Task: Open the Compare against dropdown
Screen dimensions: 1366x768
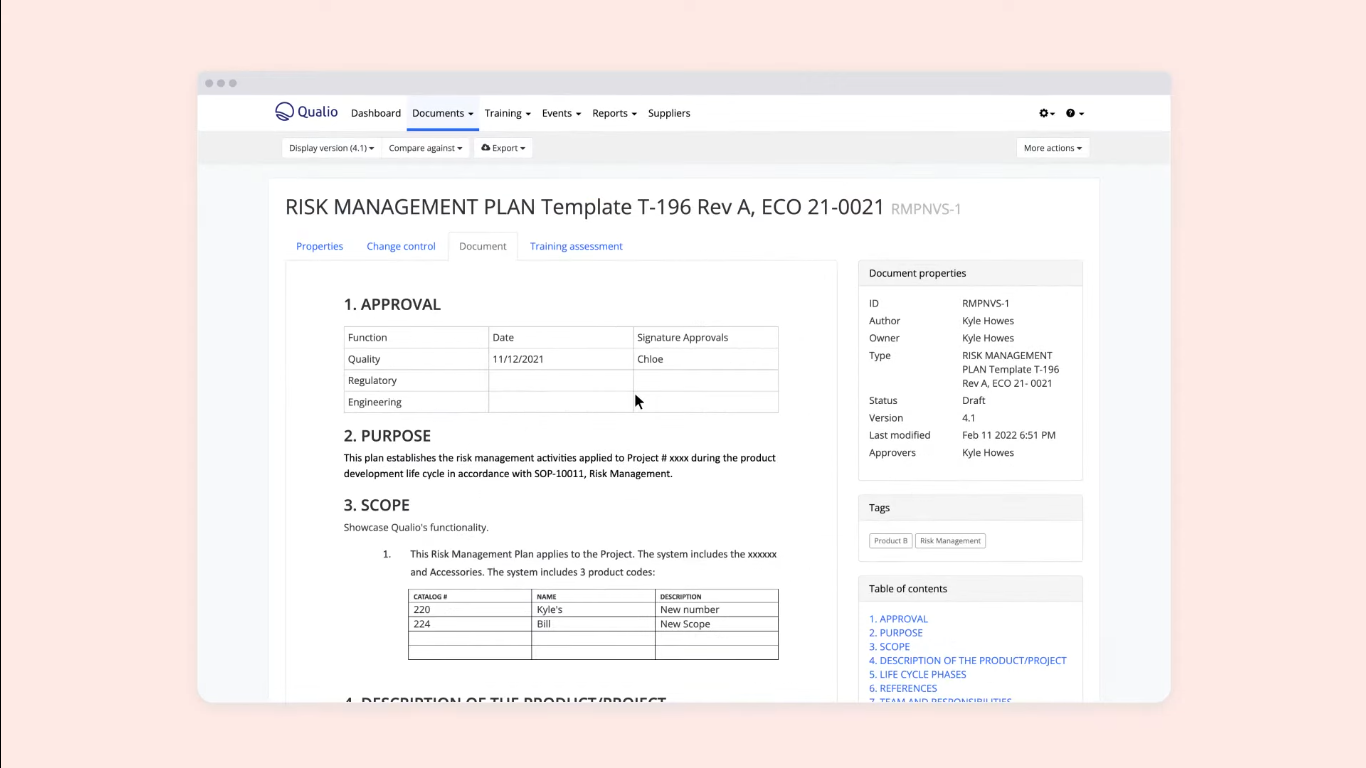Action: point(425,148)
